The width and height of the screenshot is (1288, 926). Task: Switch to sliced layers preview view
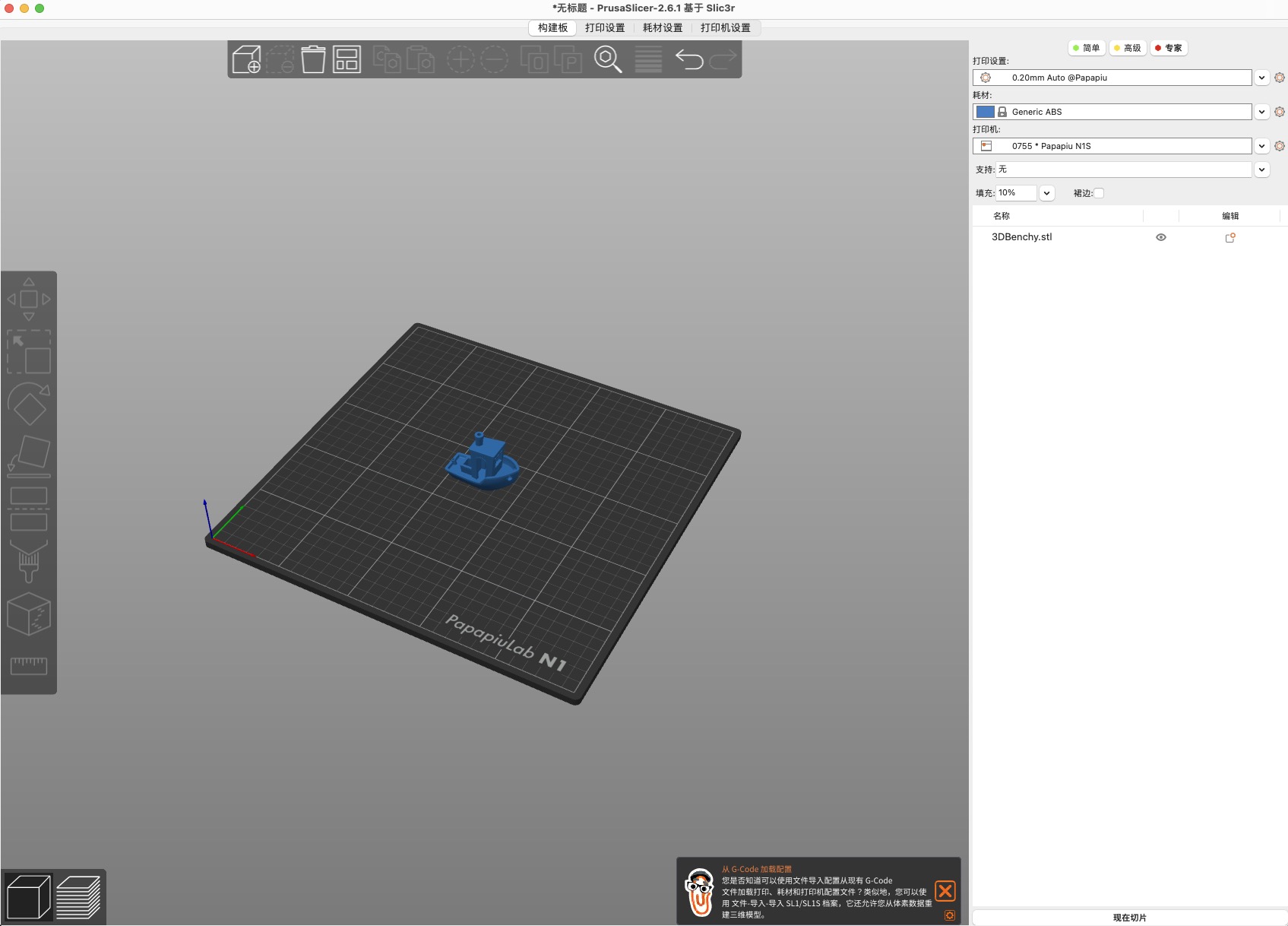tap(78, 897)
